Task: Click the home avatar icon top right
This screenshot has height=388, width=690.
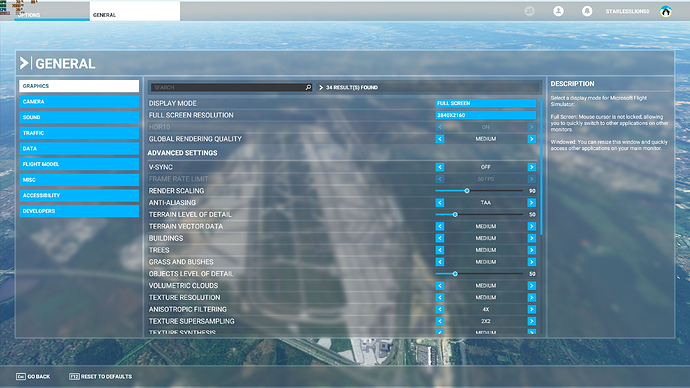Action: point(666,11)
